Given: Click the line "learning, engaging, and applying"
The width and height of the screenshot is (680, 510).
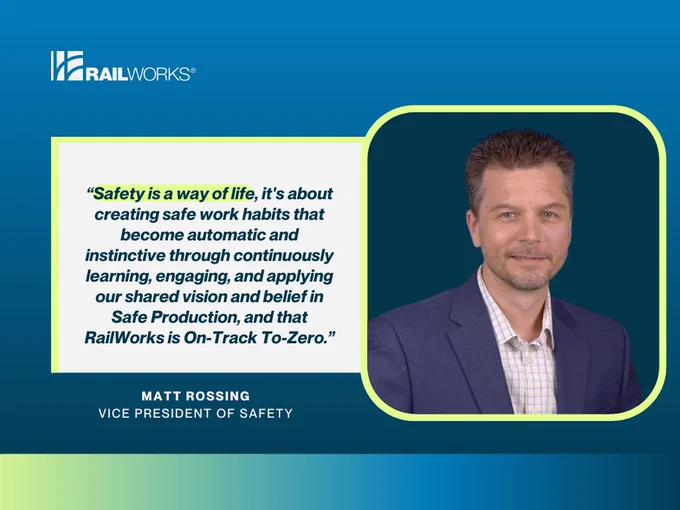Looking at the screenshot, I should coord(209,276).
